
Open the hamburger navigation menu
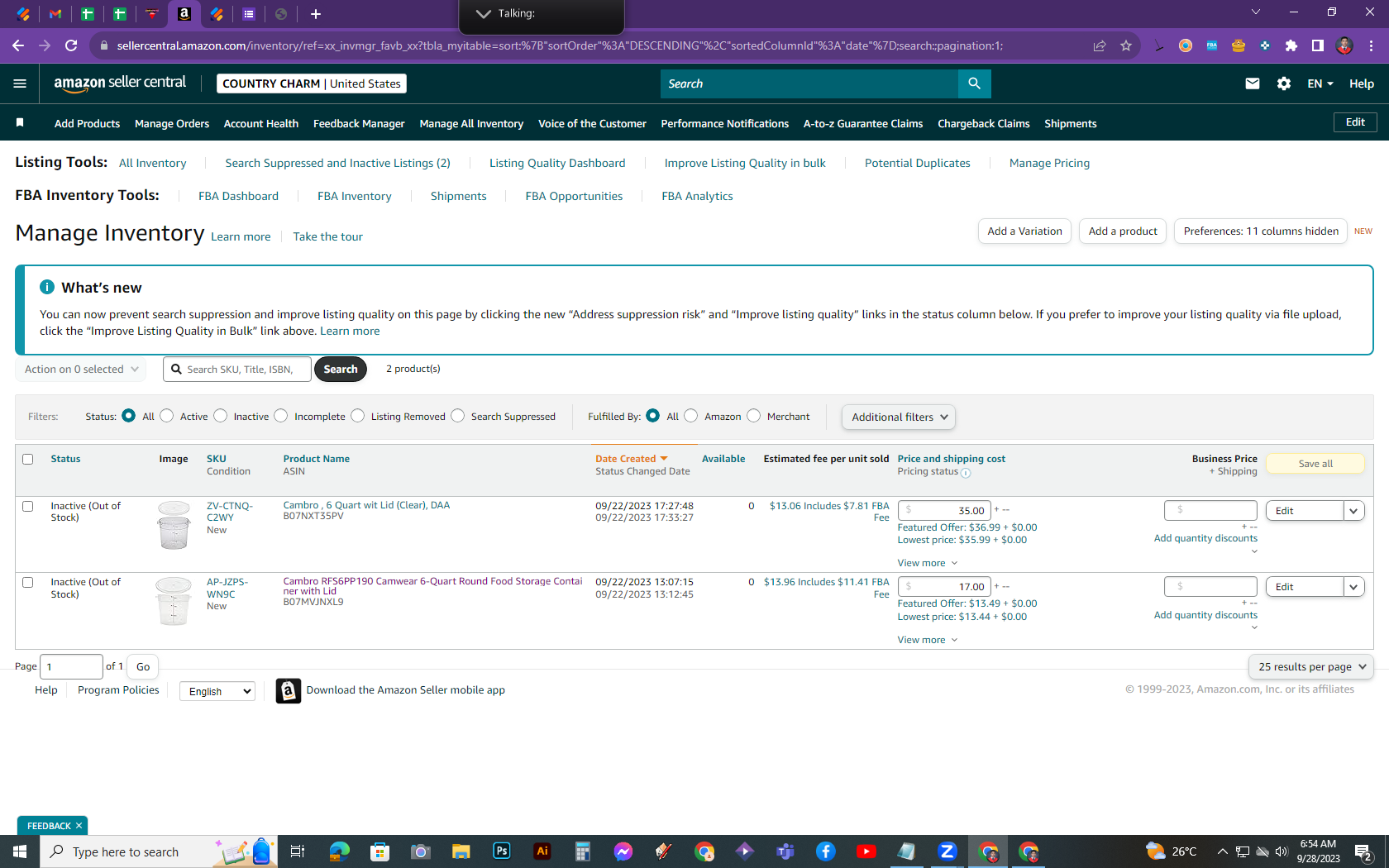(x=20, y=83)
